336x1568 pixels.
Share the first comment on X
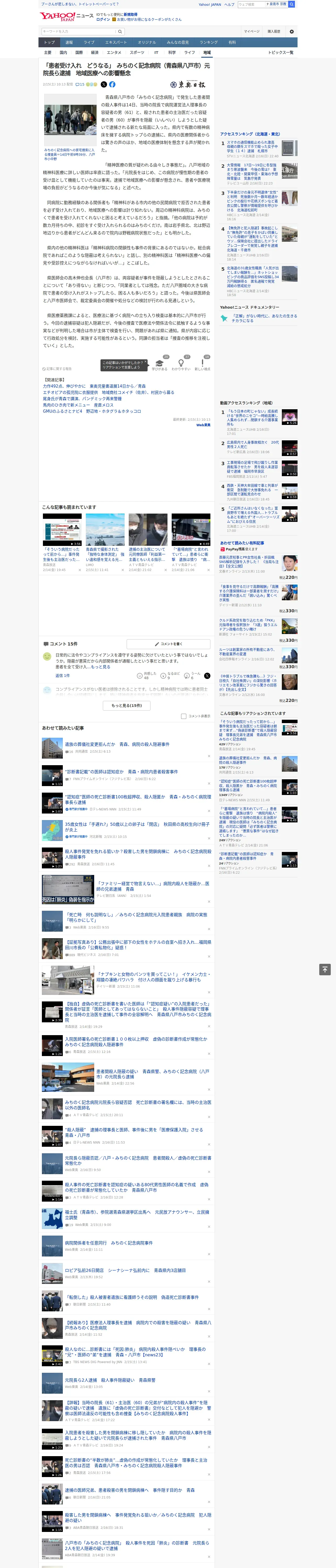(207, 676)
